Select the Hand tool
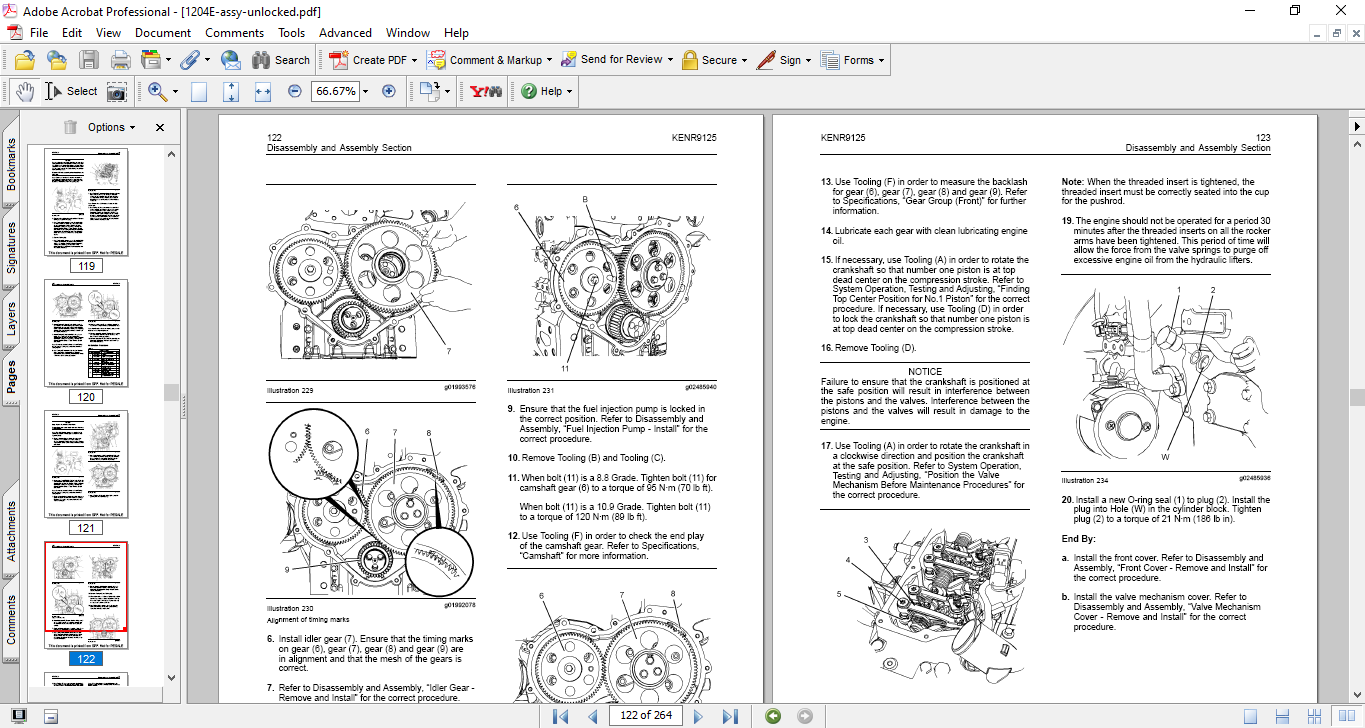Image resolution: width=1365 pixels, height=728 pixels. 25,91
